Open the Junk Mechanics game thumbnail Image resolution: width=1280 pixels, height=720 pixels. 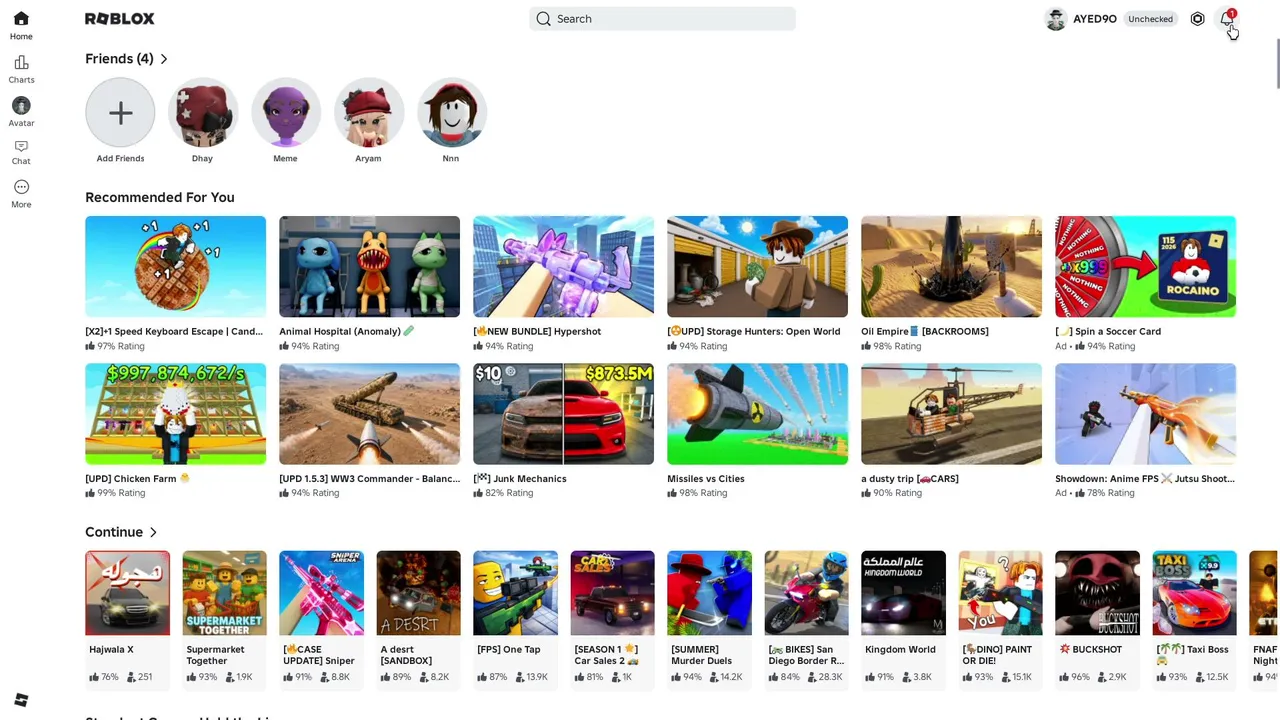[563, 414]
